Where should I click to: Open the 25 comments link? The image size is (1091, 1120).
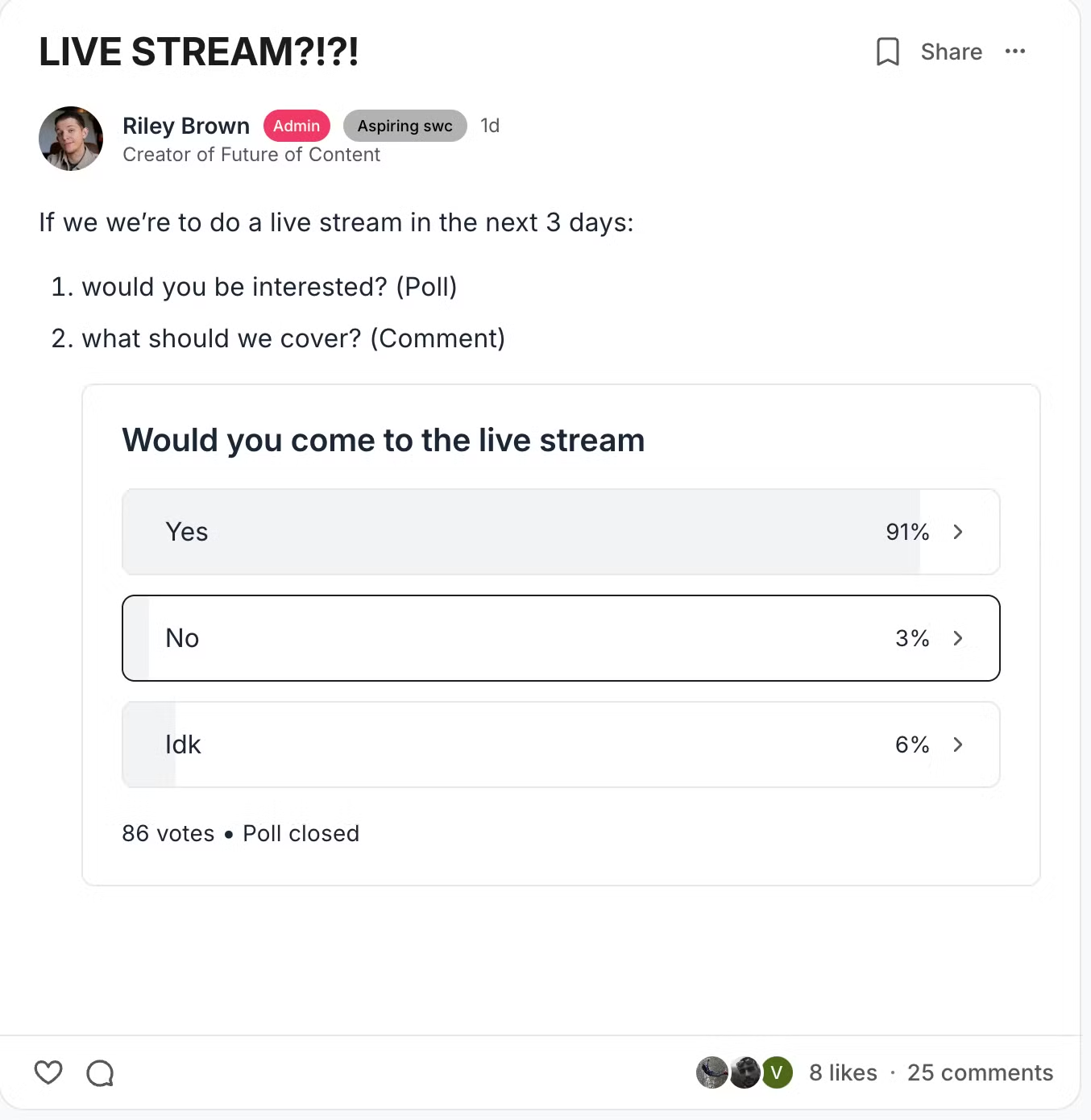coord(980,1072)
